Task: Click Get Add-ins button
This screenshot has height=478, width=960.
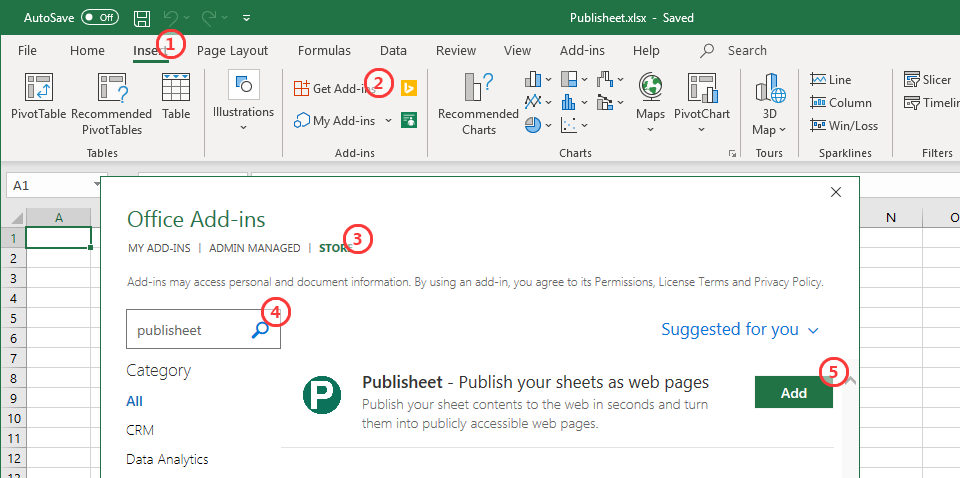Action: point(334,89)
